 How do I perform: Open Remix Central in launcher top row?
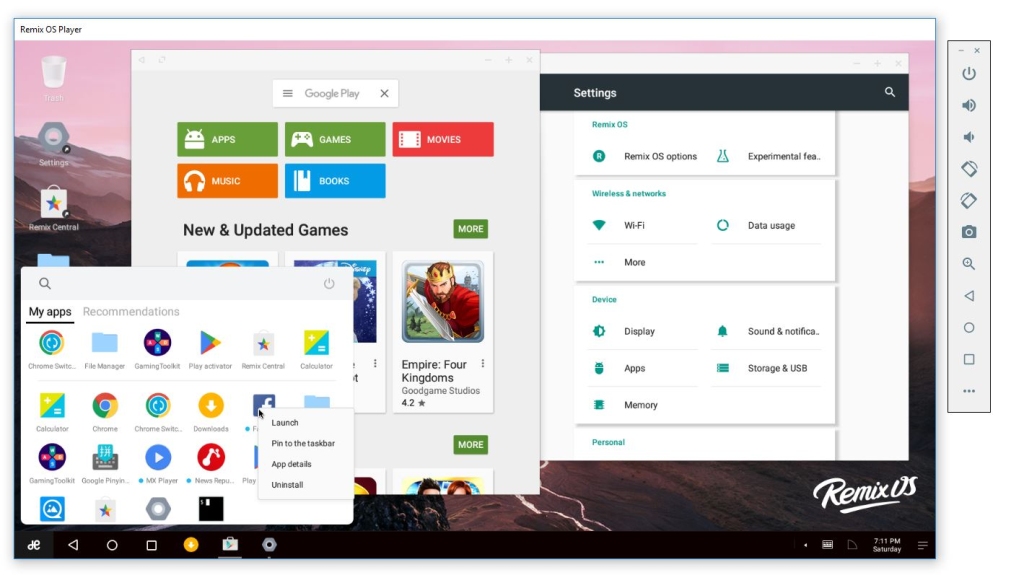pos(263,349)
